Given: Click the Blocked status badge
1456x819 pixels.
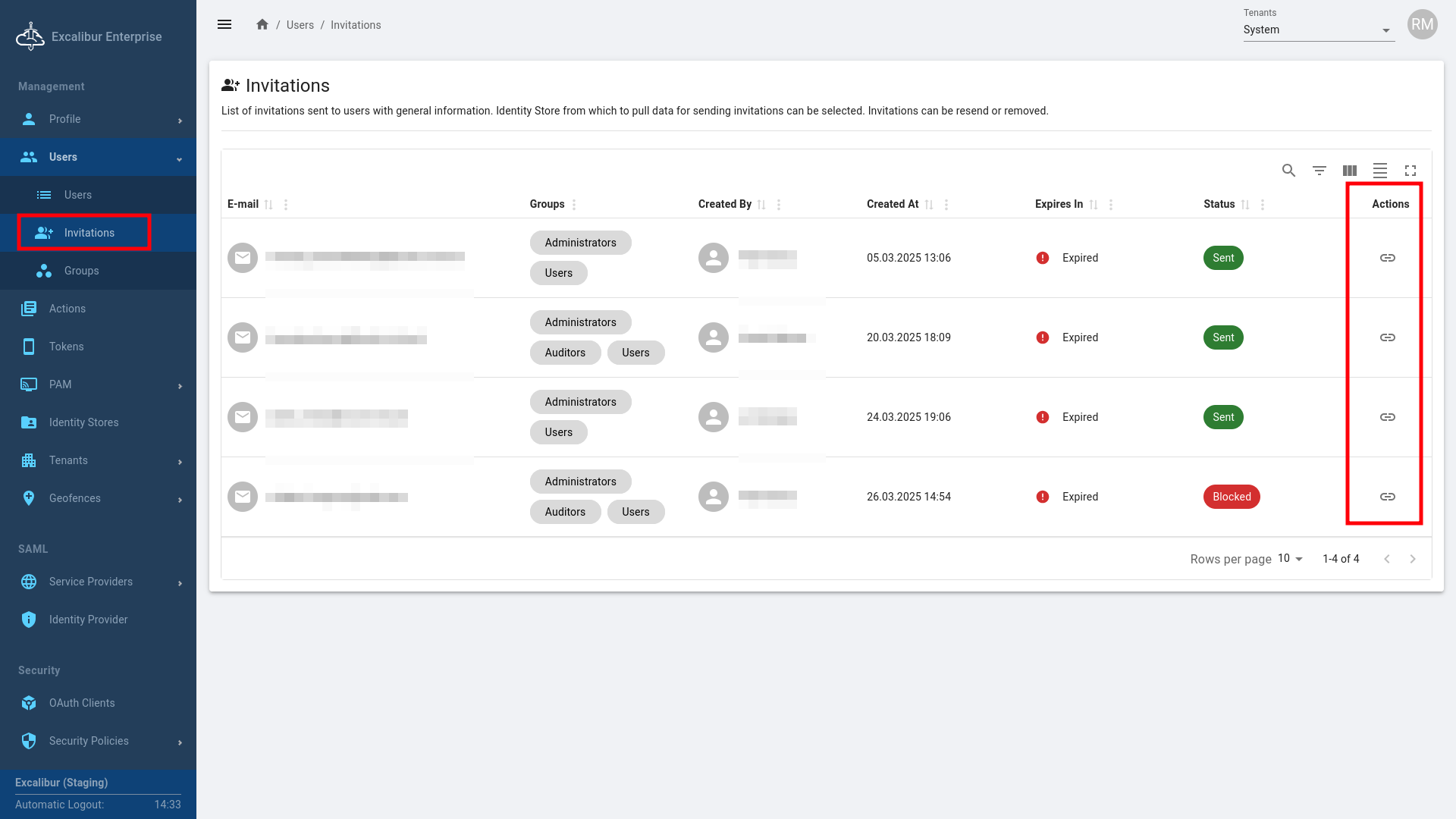Looking at the screenshot, I should point(1232,497).
